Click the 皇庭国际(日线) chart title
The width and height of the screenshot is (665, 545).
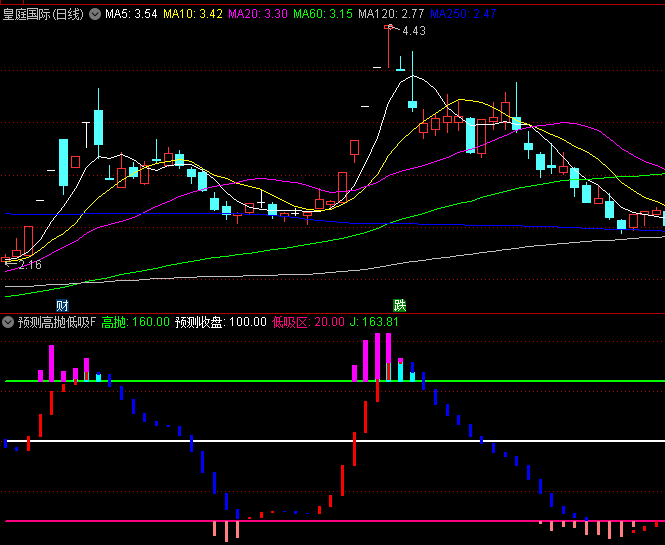pos(43,14)
